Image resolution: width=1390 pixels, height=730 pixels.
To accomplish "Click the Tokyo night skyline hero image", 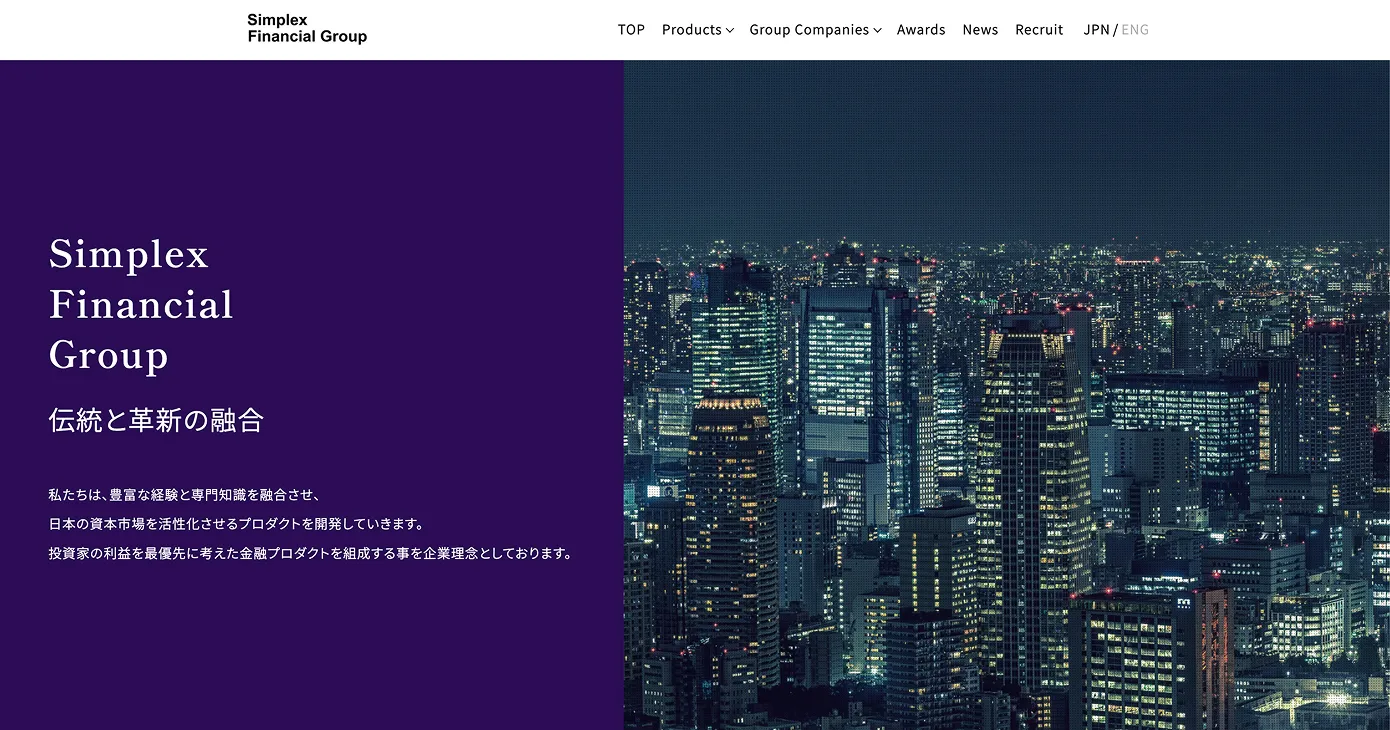I will (x=1007, y=395).
